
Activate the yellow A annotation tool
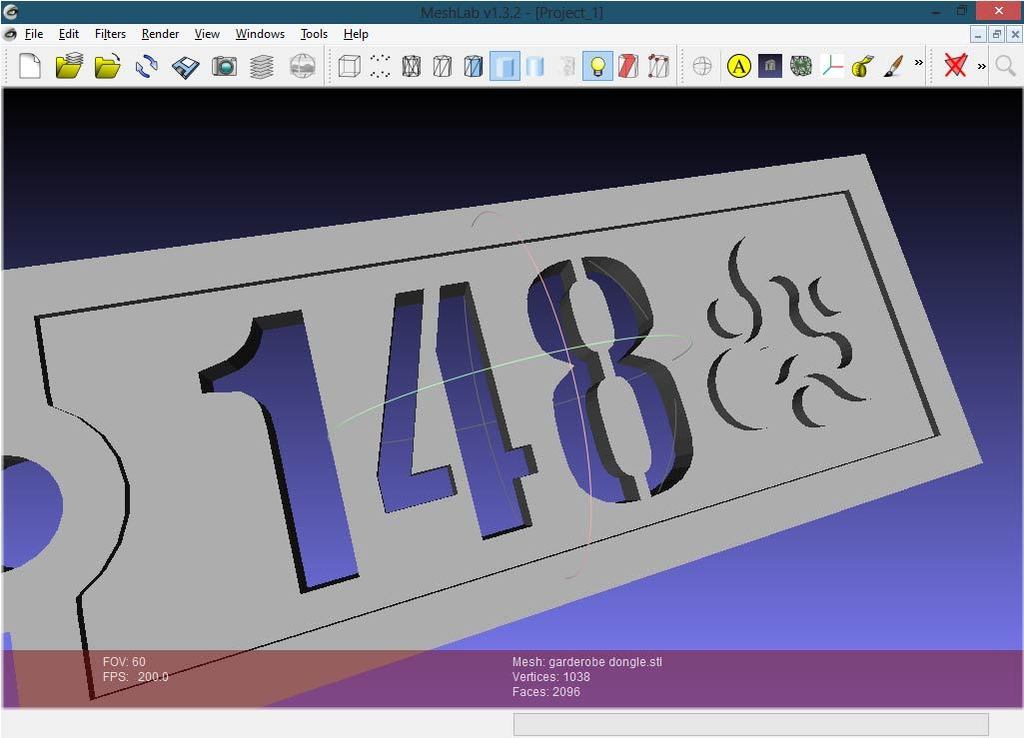(739, 67)
